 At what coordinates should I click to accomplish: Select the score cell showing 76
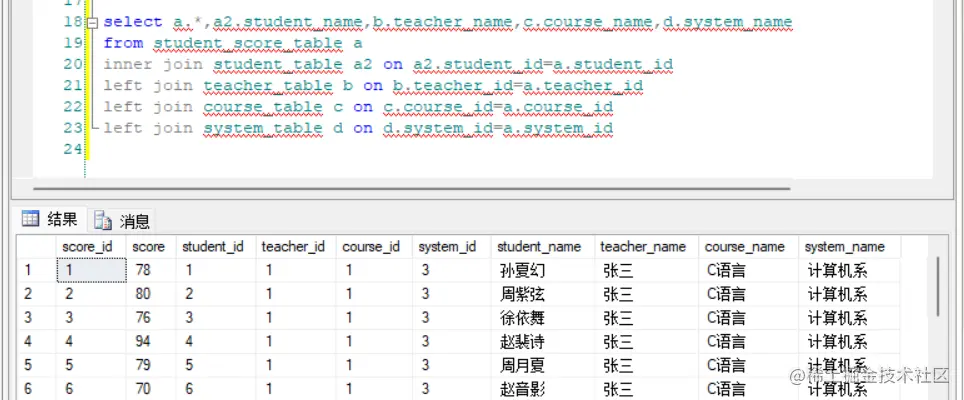tap(151, 318)
